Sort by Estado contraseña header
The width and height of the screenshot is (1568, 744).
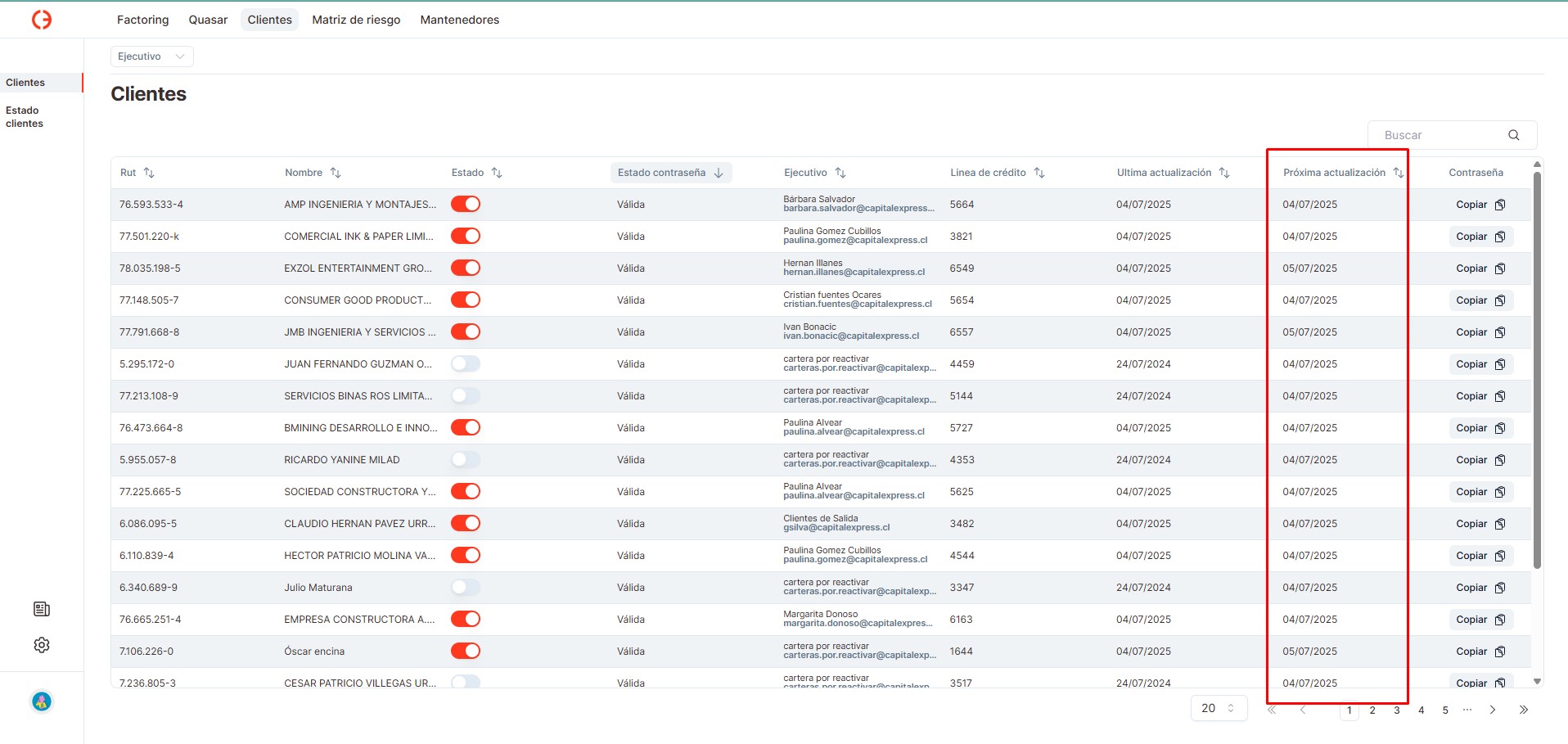click(670, 173)
